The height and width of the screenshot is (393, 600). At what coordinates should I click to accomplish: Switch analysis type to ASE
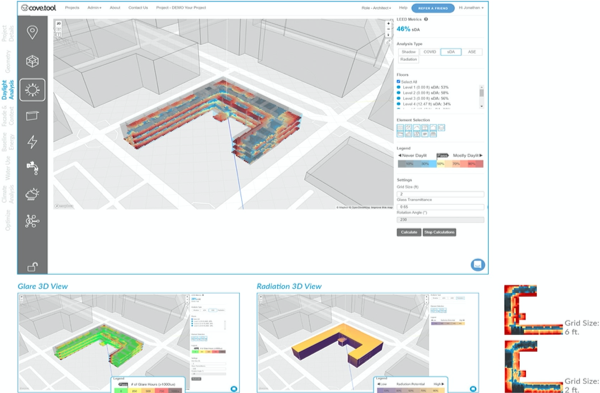[472, 52]
